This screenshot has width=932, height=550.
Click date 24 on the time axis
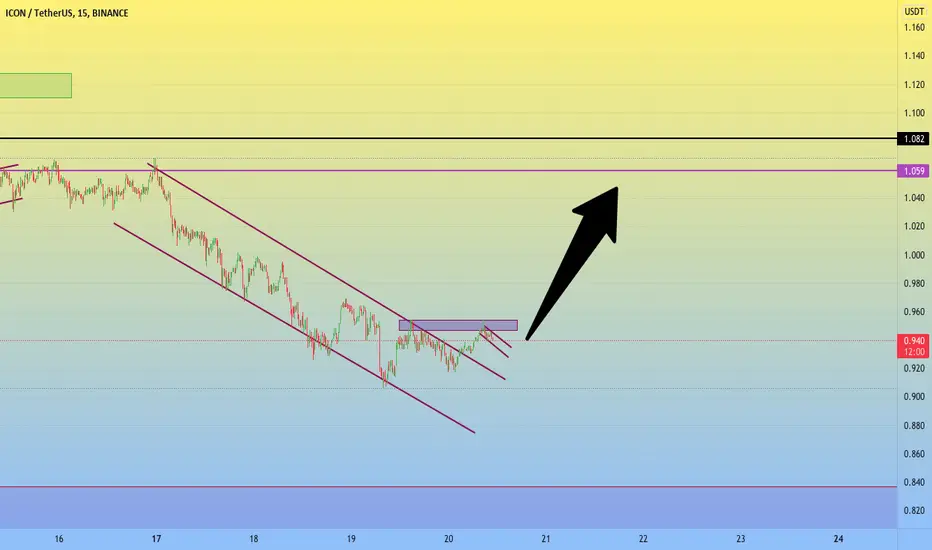pyautogui.click(x=838, y=539)
